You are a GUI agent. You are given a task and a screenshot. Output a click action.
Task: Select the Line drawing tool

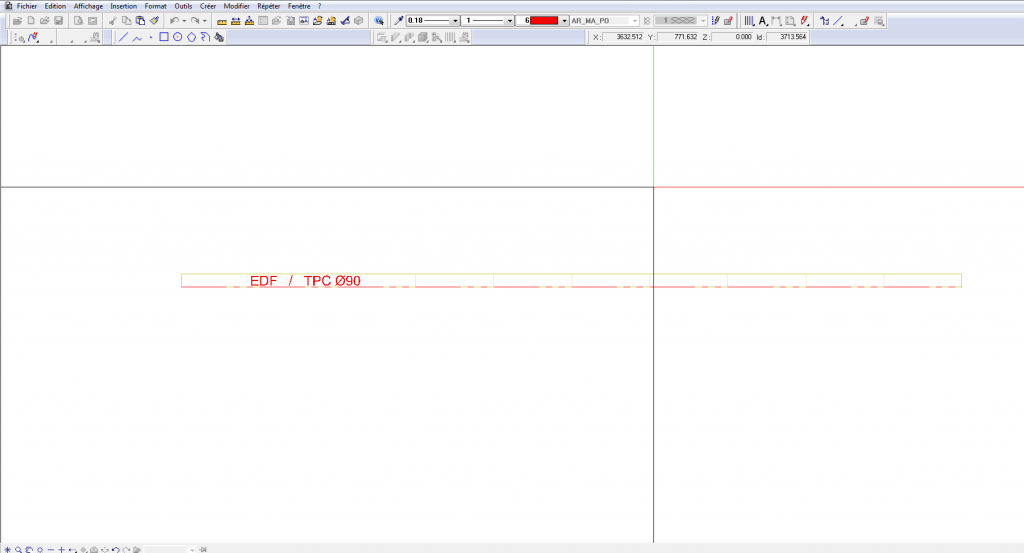pyautogui.click(x=123, y=37)
